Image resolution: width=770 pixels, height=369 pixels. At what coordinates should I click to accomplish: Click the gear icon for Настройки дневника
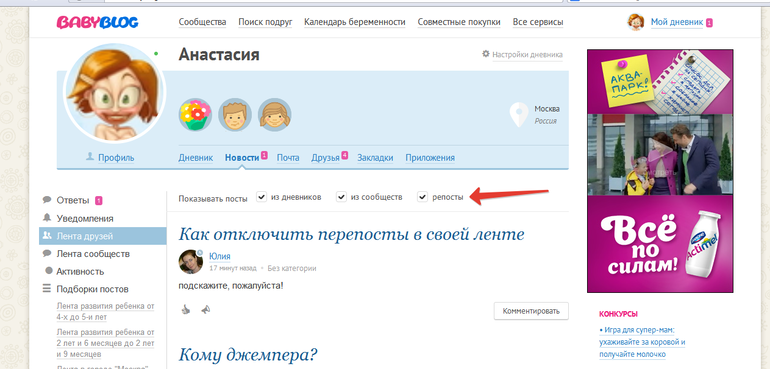coord(486,54)
